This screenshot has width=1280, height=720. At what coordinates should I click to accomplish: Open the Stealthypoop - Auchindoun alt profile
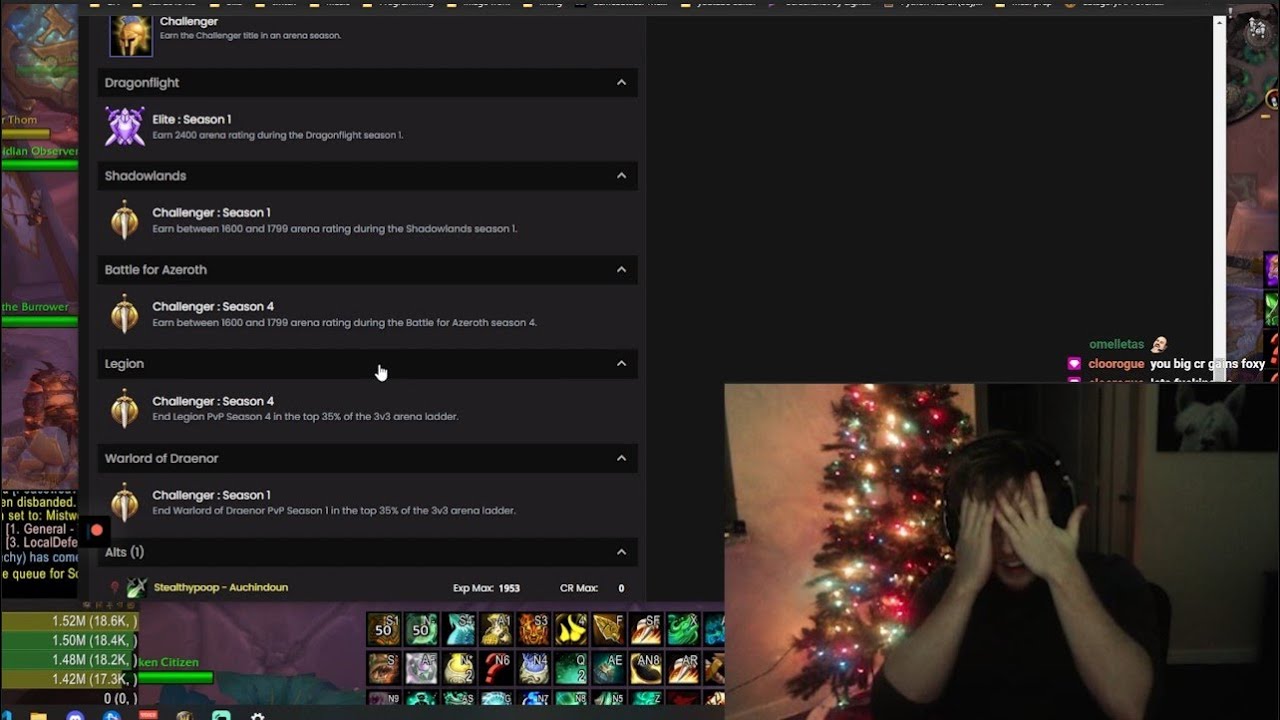(x=221, y=587)
